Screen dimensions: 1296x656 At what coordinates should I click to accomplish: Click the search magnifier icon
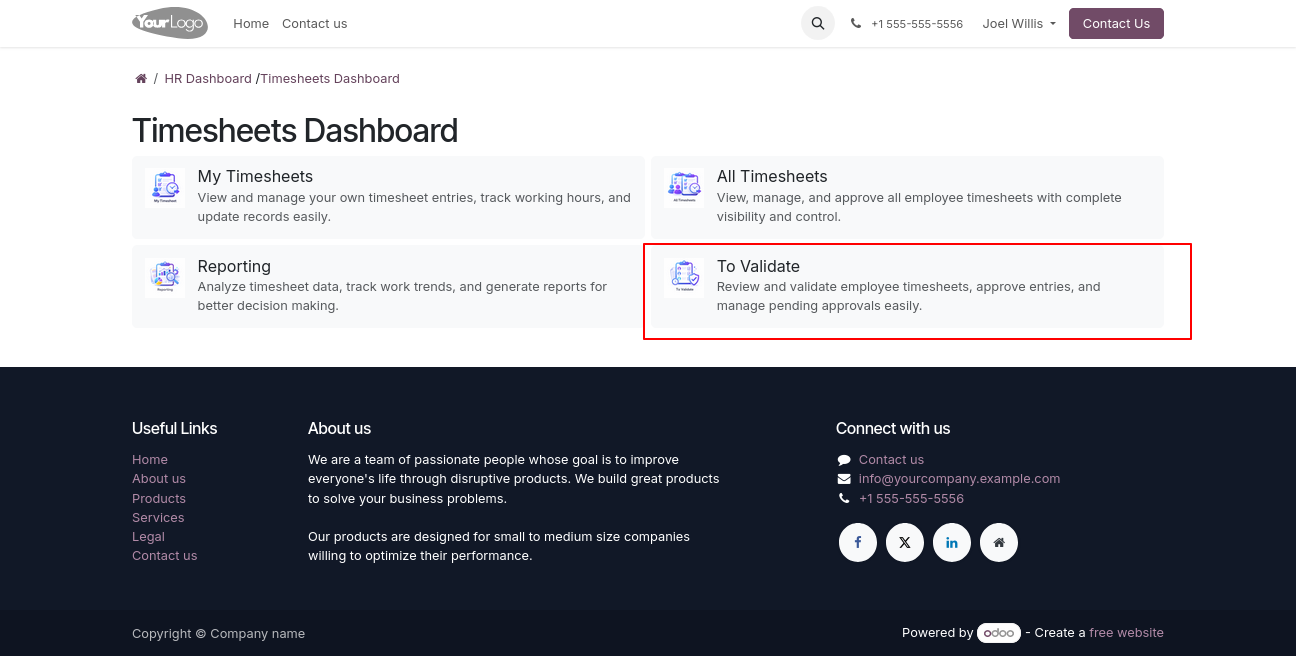tap(818, 23)
